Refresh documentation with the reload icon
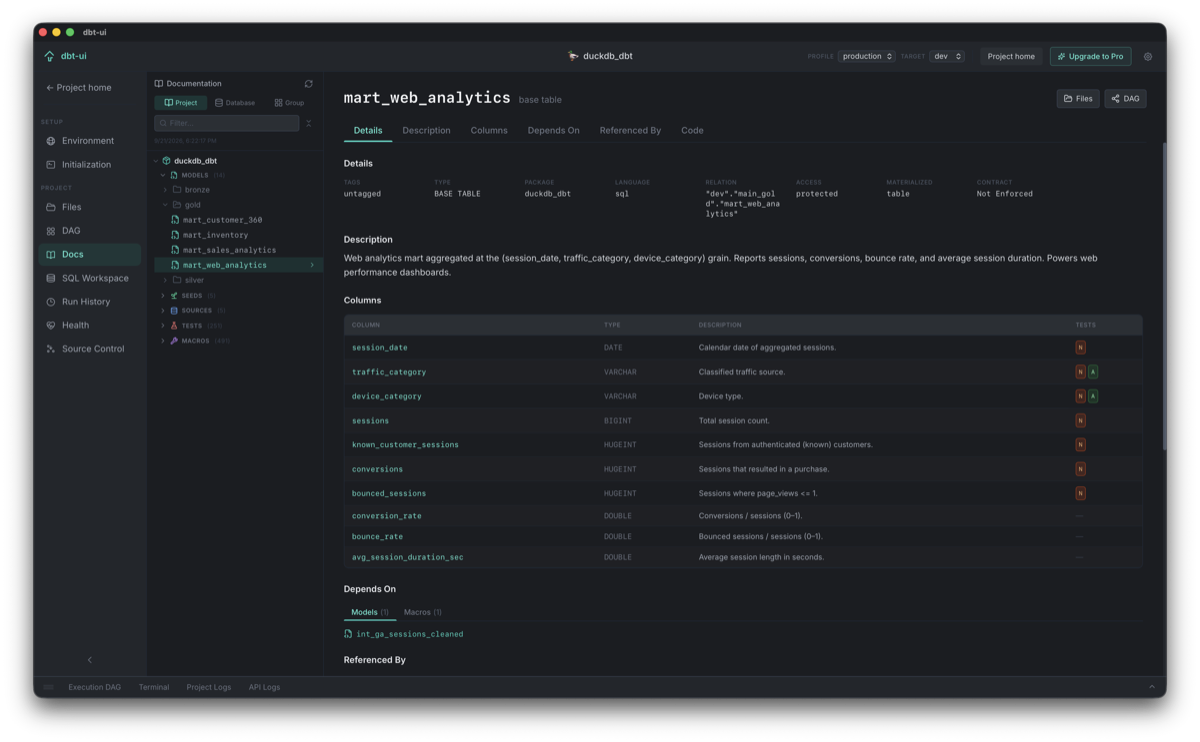 pos(309,84)
